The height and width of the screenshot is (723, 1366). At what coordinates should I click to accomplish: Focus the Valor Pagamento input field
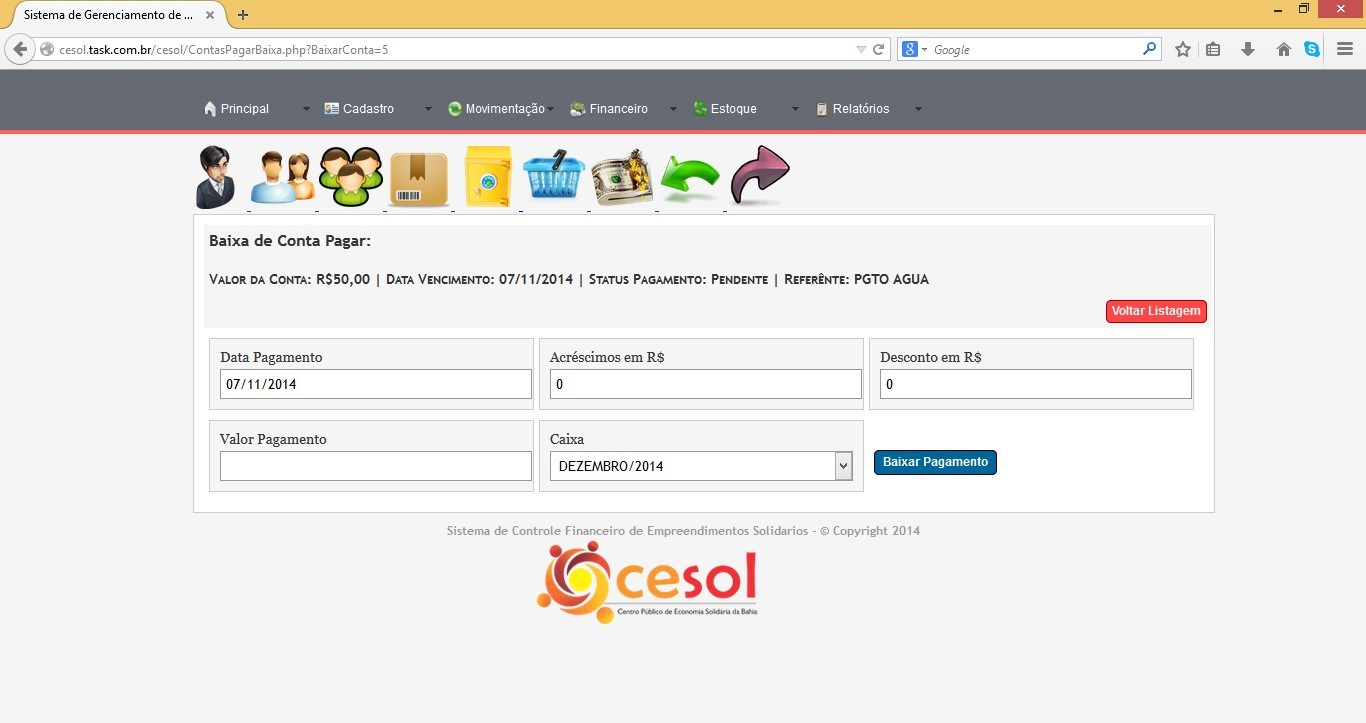click(375, 466)
